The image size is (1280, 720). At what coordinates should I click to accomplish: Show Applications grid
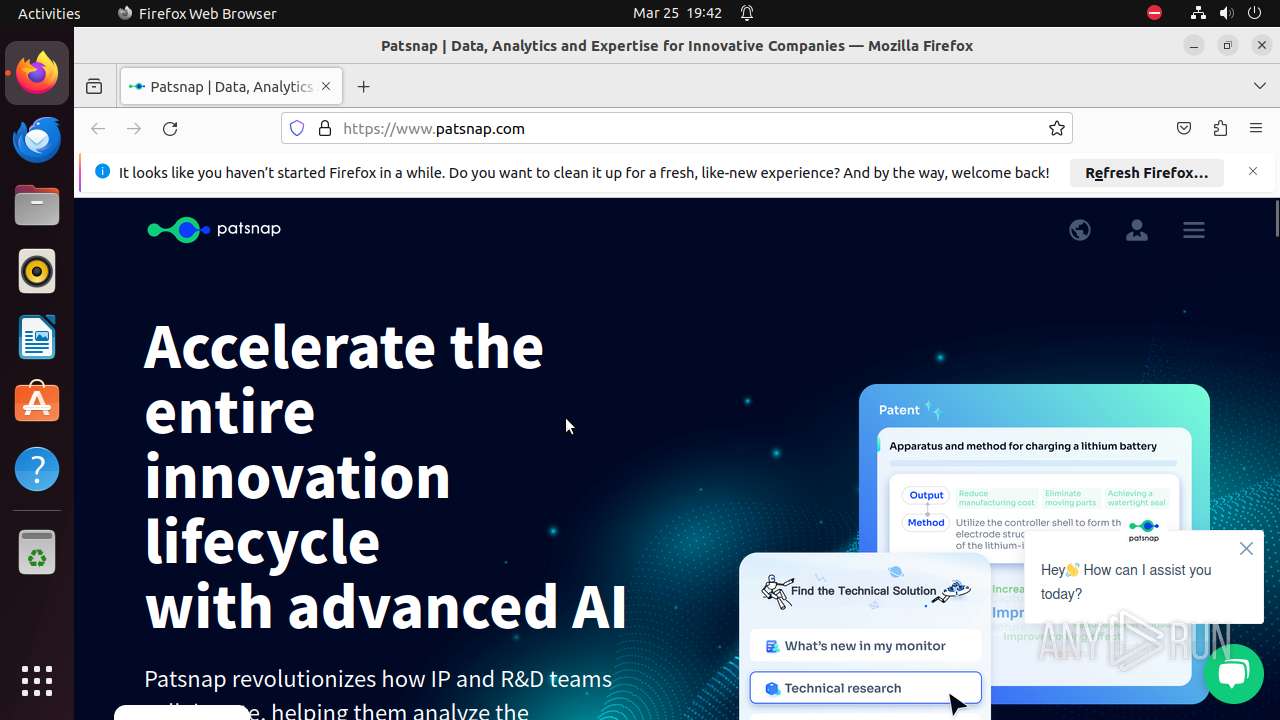[x=37, y=681]
